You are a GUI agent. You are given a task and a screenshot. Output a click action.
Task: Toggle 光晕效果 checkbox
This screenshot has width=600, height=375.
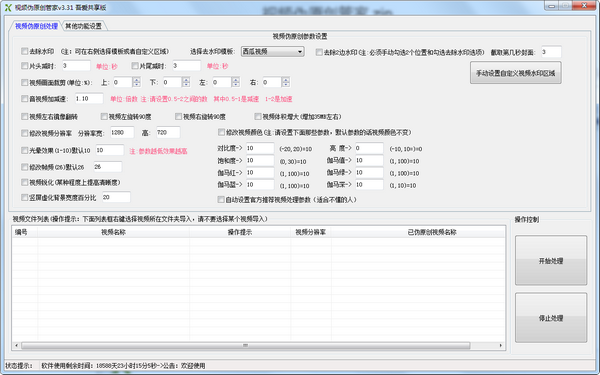tap(25, 150)
